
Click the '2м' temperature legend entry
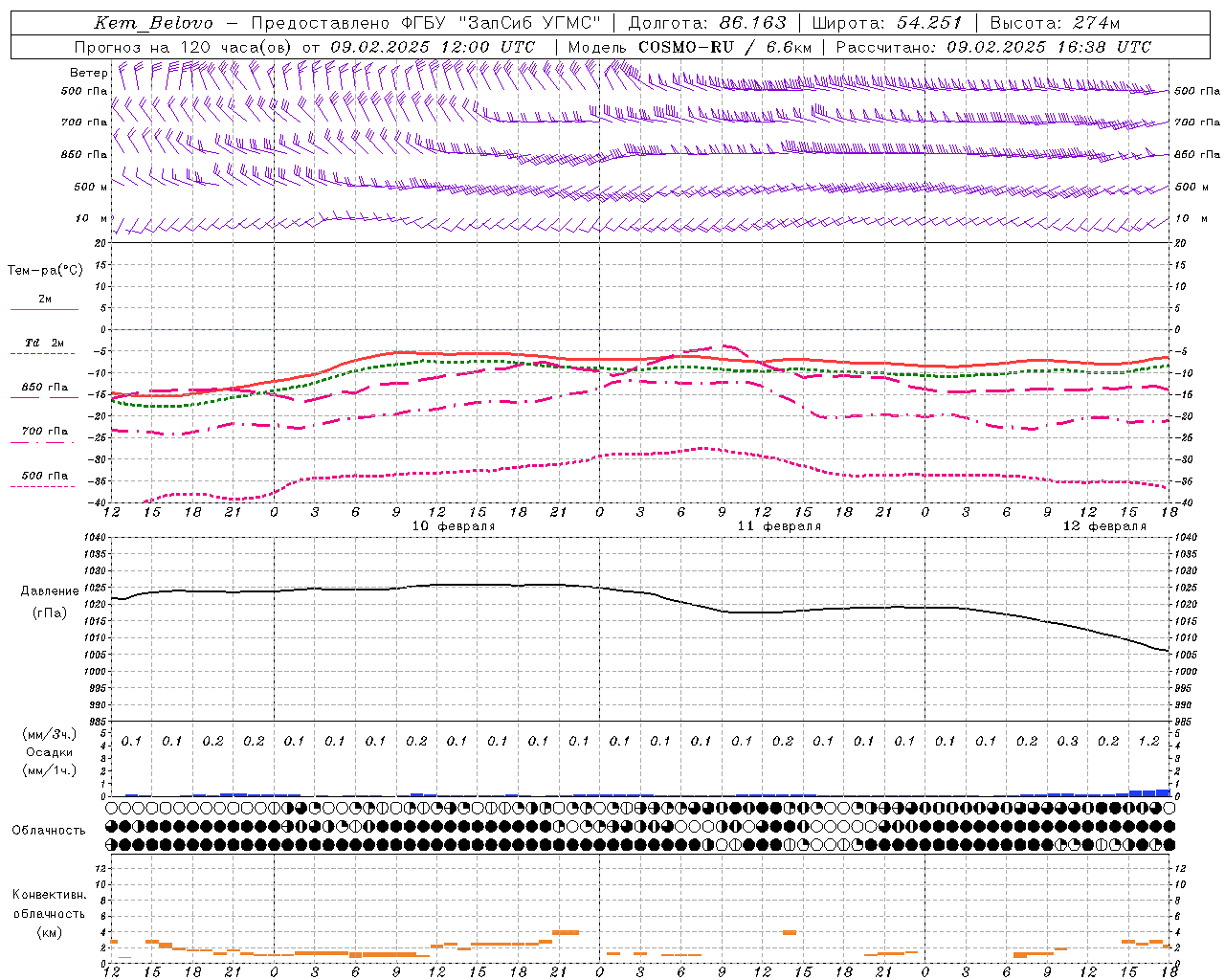pyautogui.click(x=45, y=299)
